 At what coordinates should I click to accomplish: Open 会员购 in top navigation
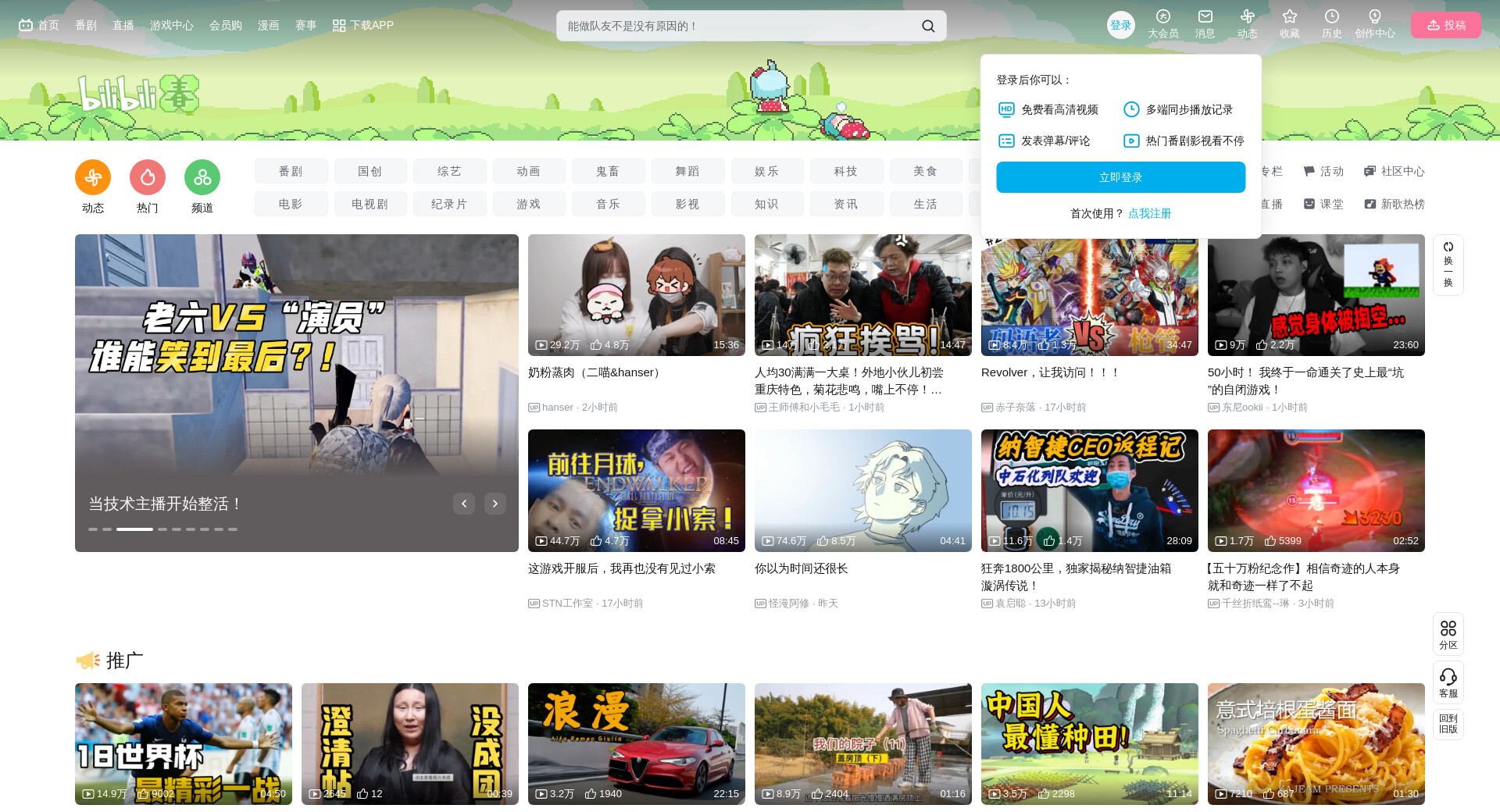[x=226, y=25]
